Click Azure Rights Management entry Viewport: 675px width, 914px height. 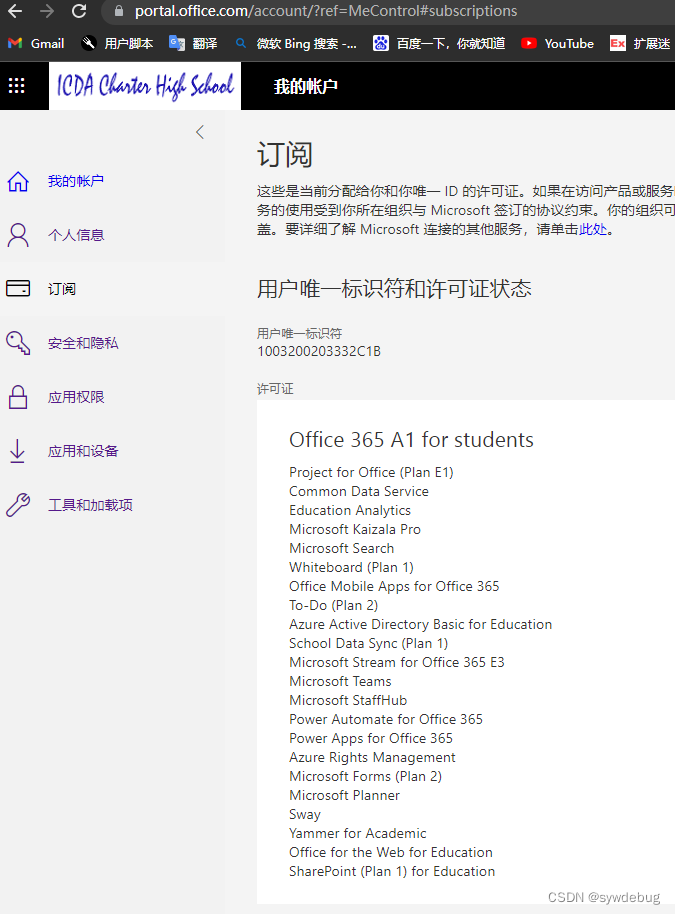(x=372, y=757)
